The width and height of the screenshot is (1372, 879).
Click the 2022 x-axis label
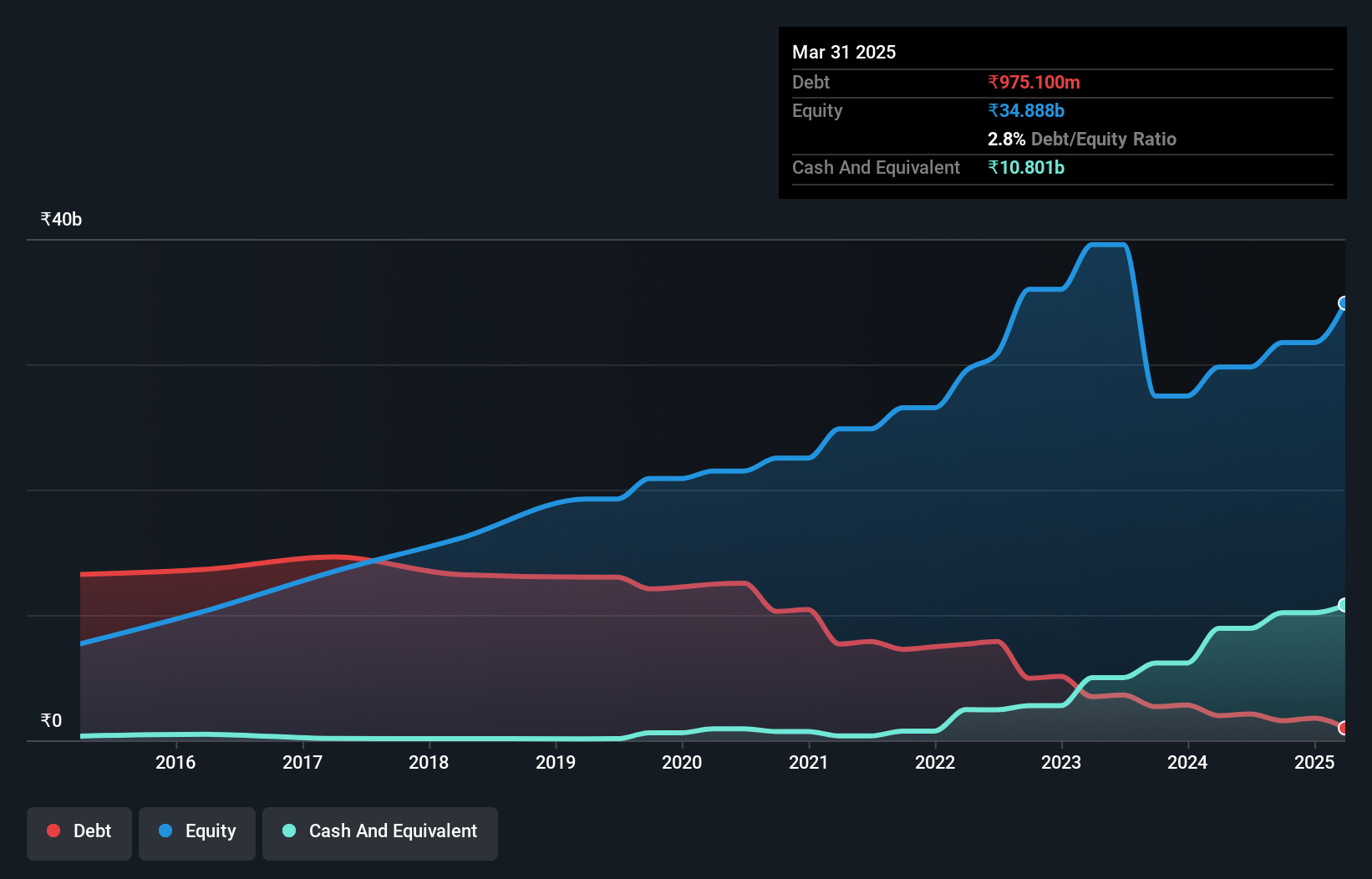tap(935, 762)
